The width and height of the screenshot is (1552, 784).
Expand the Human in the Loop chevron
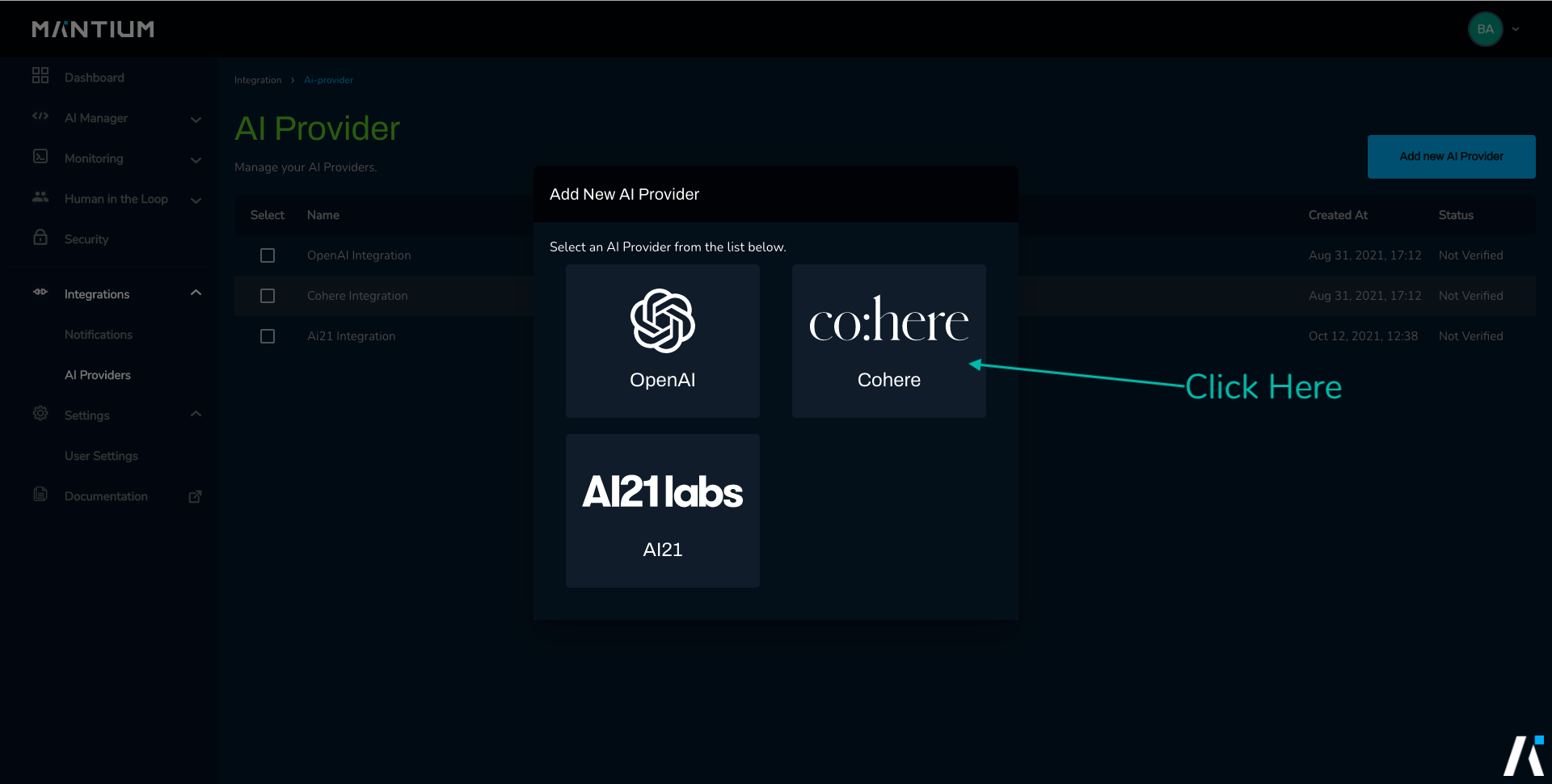pos(196,200)
